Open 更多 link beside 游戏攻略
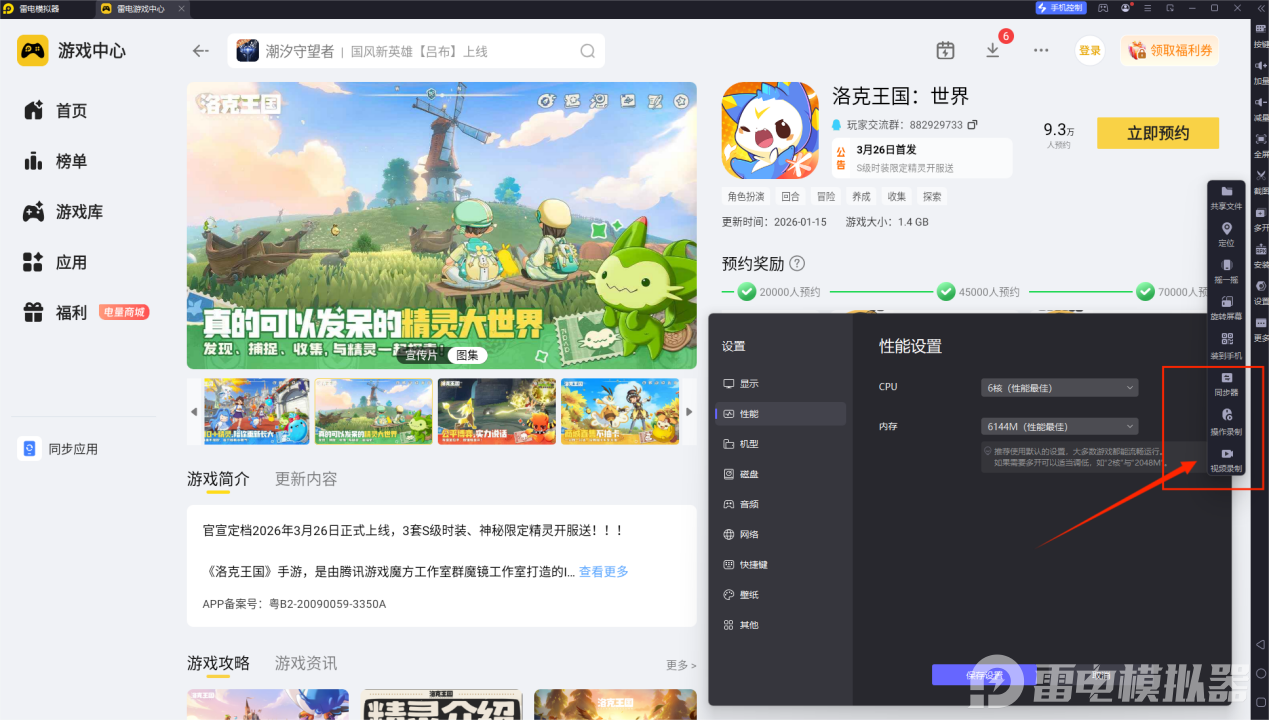 click(681, 665)
